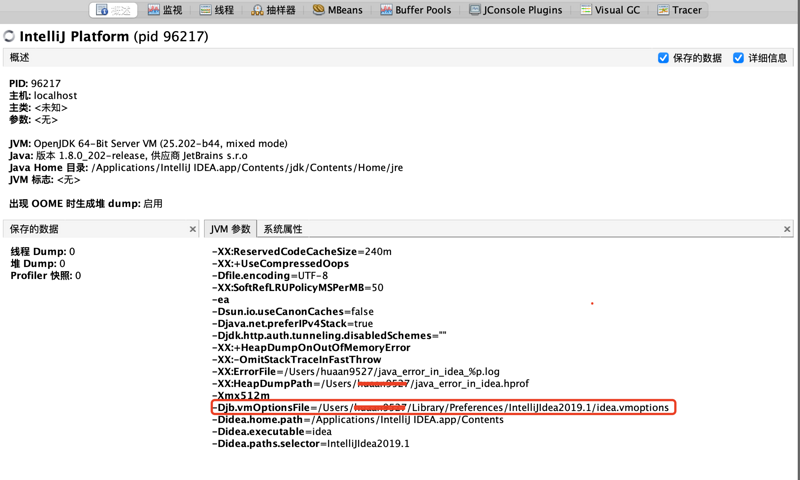Click the -XX:HeapDumpPath argument line
800x480 pixels.
click(x=370, y=384)
